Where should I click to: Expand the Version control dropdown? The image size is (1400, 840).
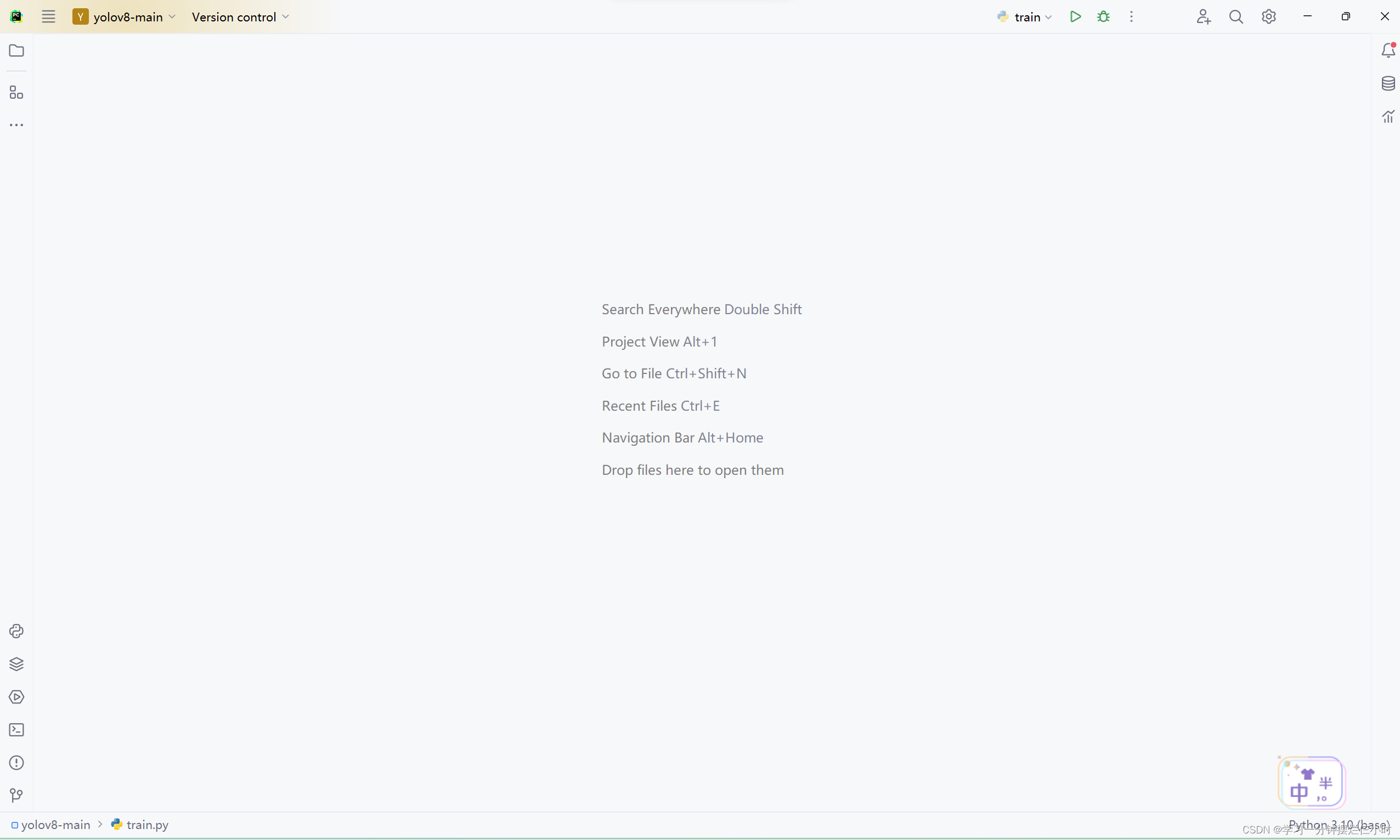pos(240,17)
